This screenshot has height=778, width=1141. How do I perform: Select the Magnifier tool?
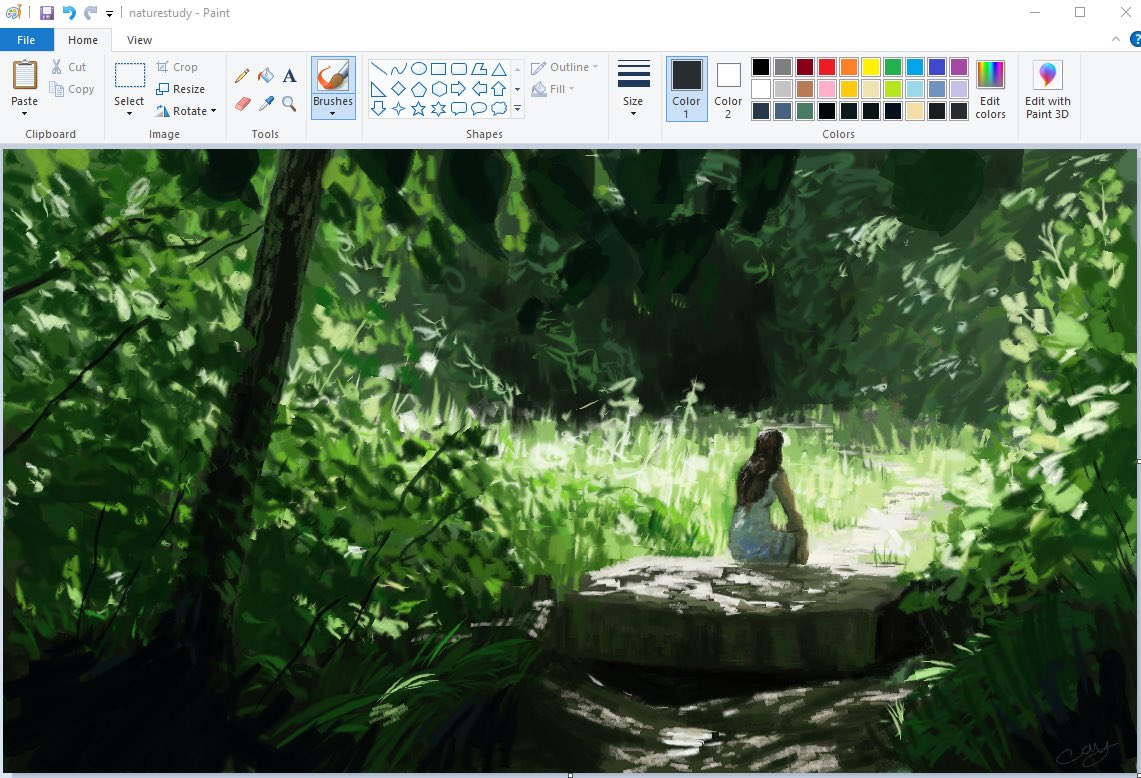click(290, 104)
